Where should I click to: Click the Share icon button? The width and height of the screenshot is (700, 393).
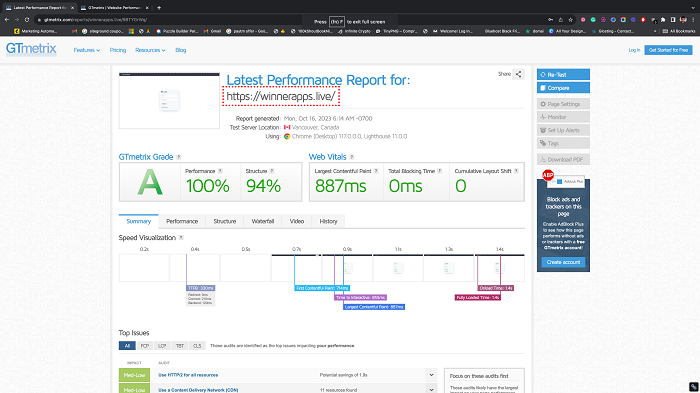[518, 74]
